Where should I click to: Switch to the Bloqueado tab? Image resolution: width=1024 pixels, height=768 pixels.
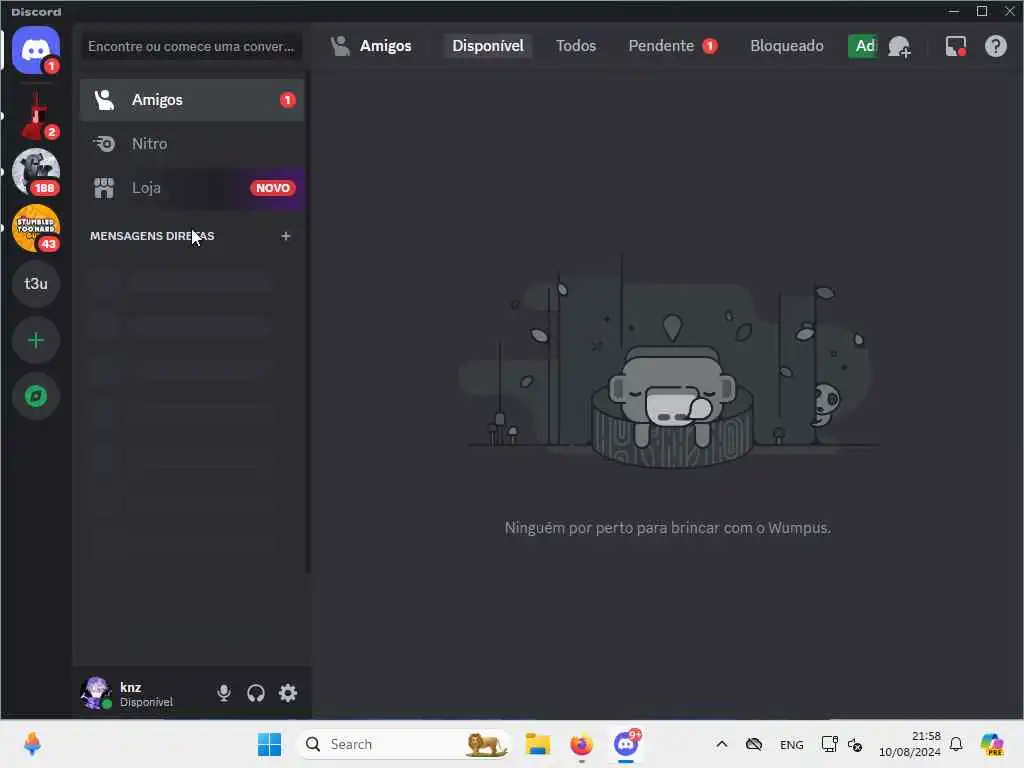click(786, 46)
